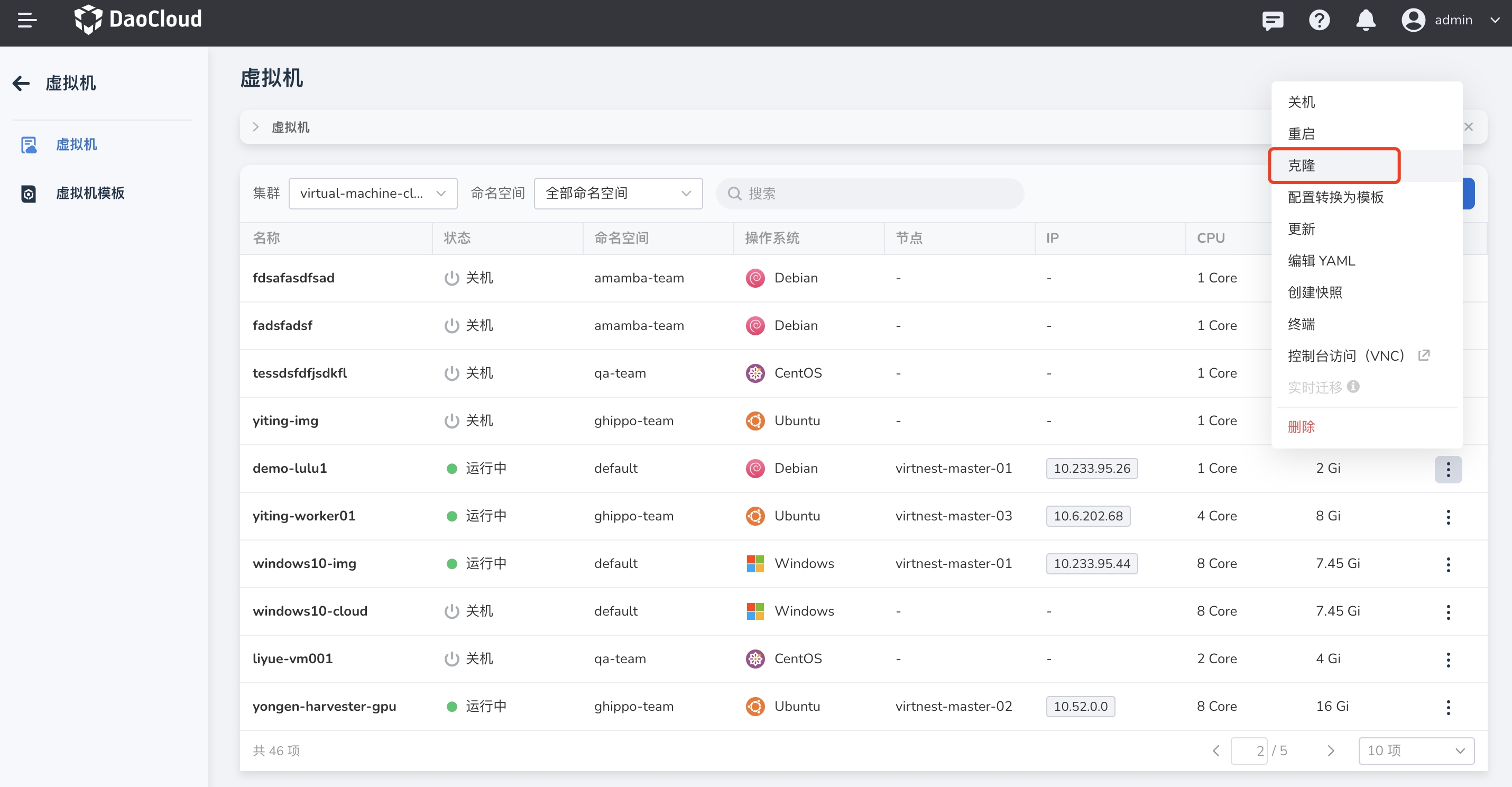Select 克隆 from the context menu
The height and width of the screenshot is (787, 1512).
pyautogui.click(x=1301, y=166)
